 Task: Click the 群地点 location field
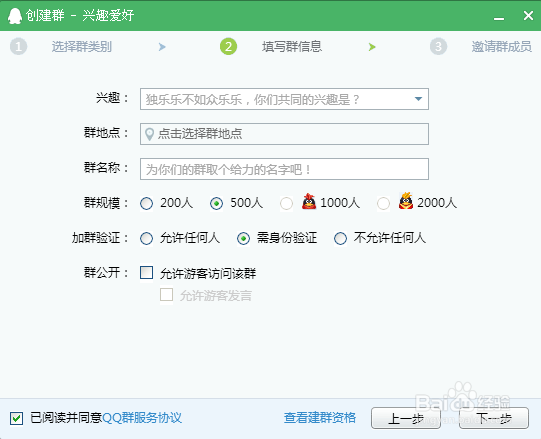tap(284, 134)
